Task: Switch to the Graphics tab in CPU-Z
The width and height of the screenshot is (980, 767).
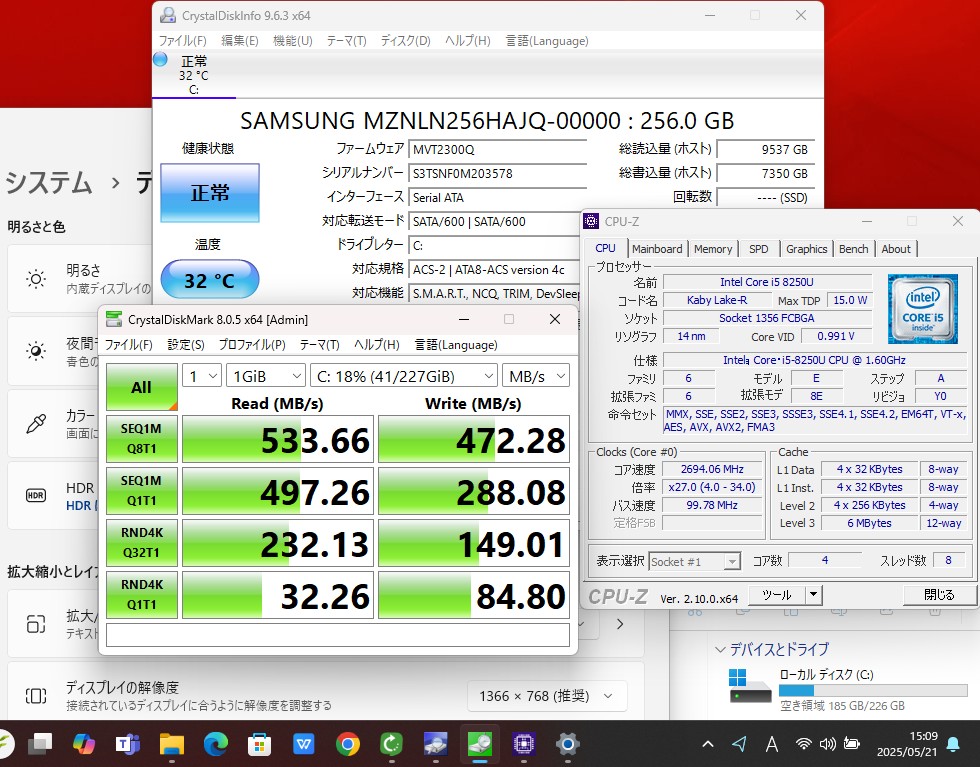Action: tap(806, 249)
